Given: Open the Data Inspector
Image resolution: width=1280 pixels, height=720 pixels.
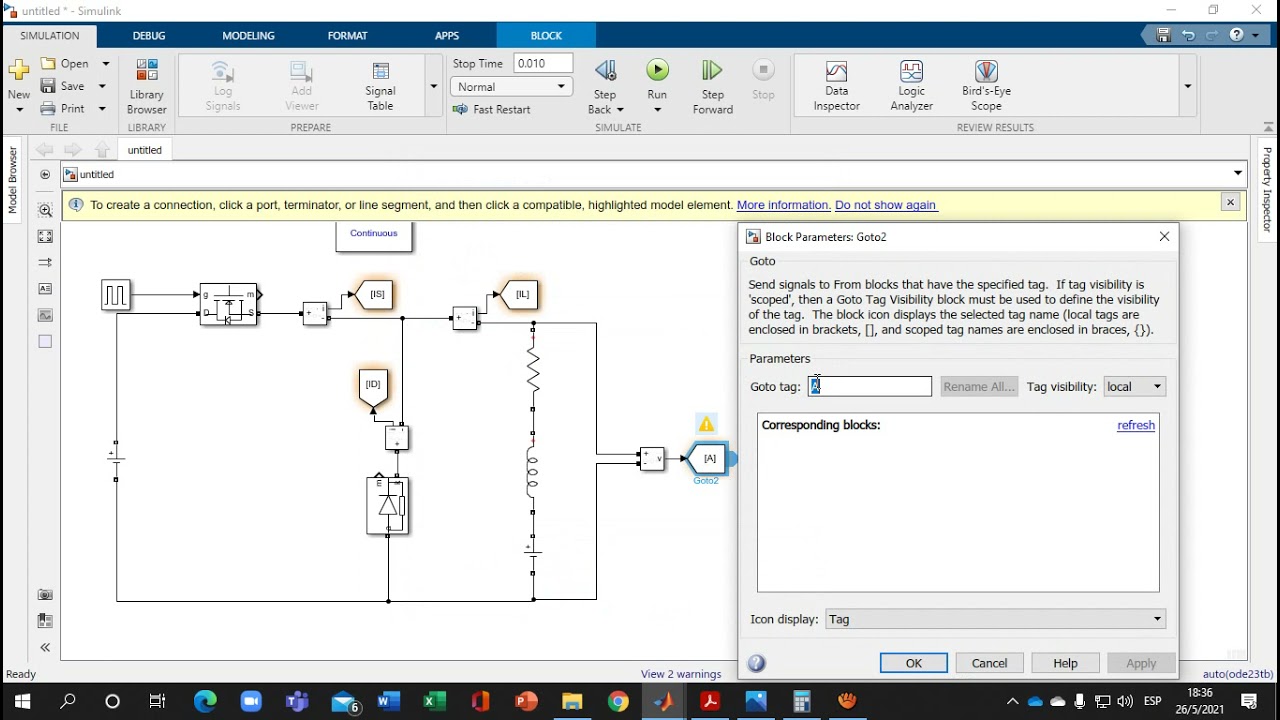Looking at the screenshot, I should (x=836, y=86).
